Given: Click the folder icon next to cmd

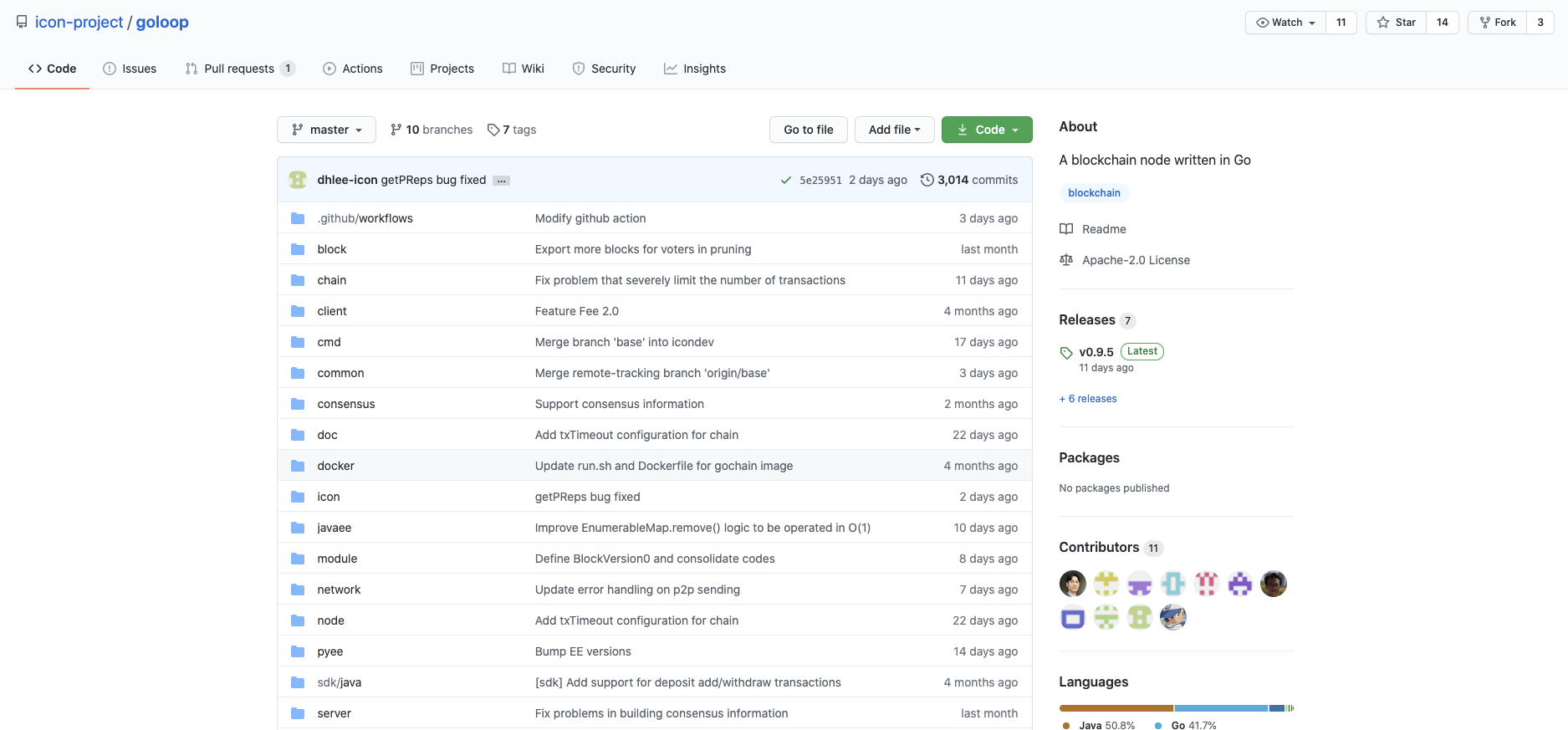Looking at the screenshot, I should (298, 342).
